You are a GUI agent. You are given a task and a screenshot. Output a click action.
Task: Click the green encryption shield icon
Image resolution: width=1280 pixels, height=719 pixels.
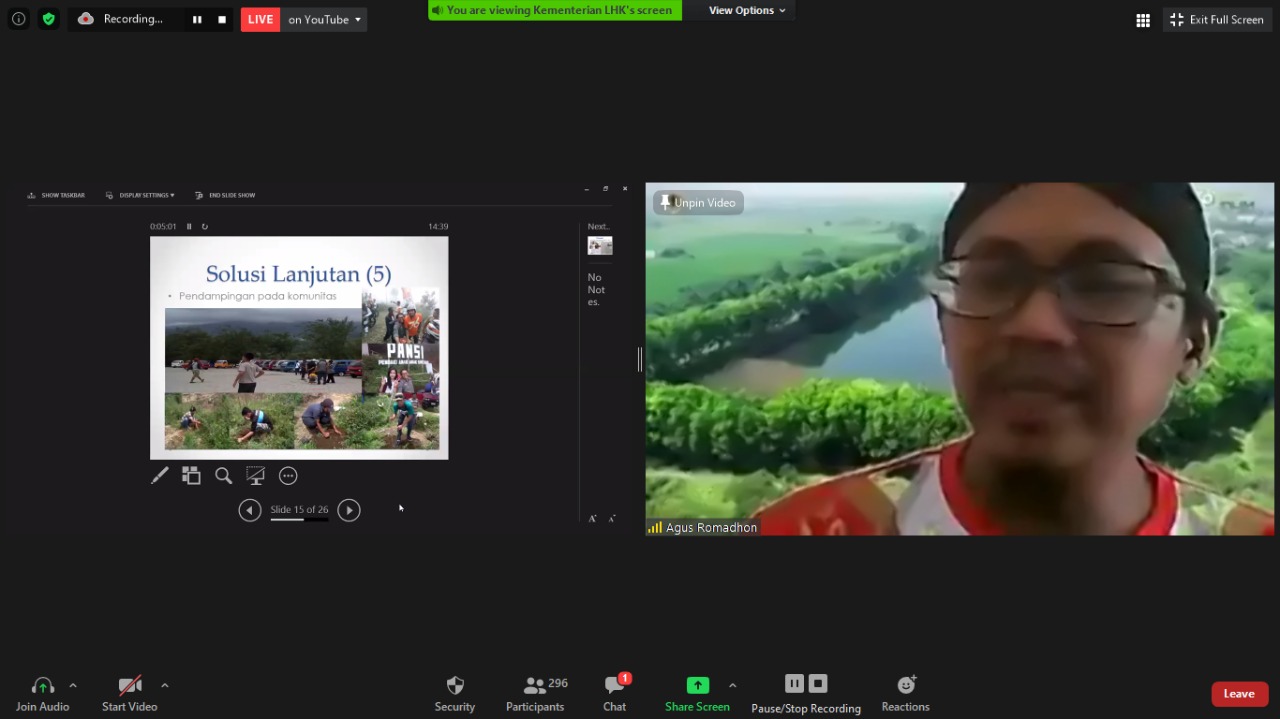[x=49, y=19]
